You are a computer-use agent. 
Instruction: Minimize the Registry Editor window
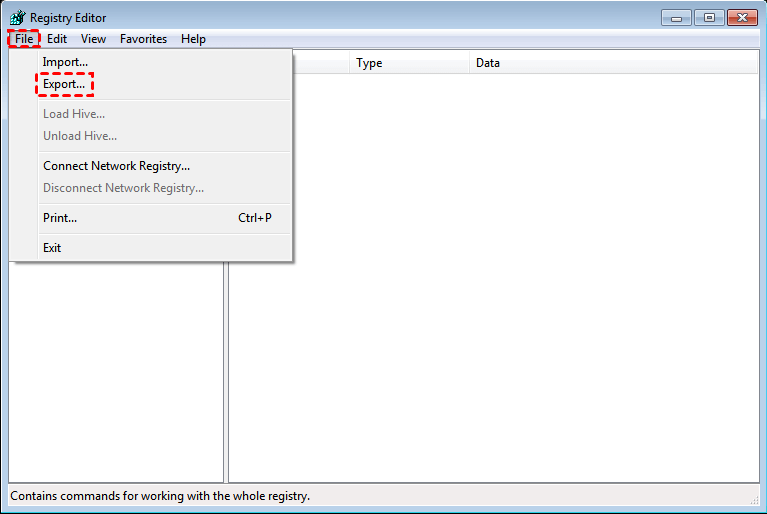(676, 18)
